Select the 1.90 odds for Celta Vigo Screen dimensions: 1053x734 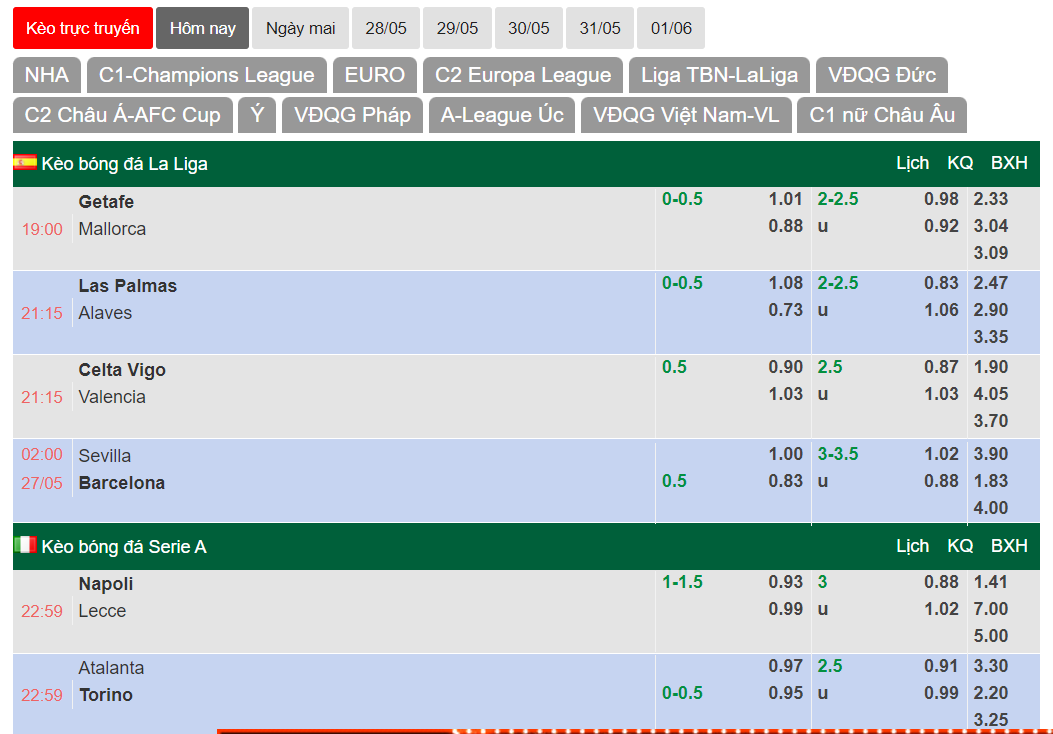[x=991, y=367]
